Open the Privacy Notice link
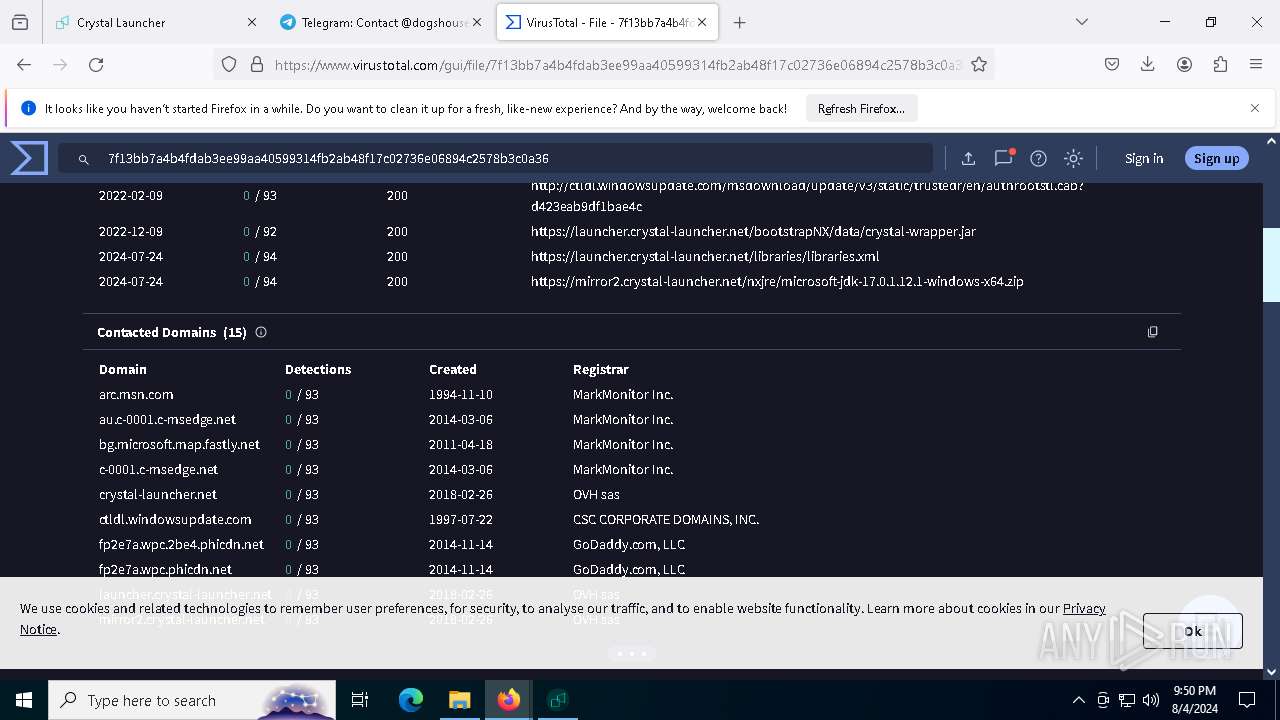The width and height of the screenshot is (1280, 720). (1084, 608)
